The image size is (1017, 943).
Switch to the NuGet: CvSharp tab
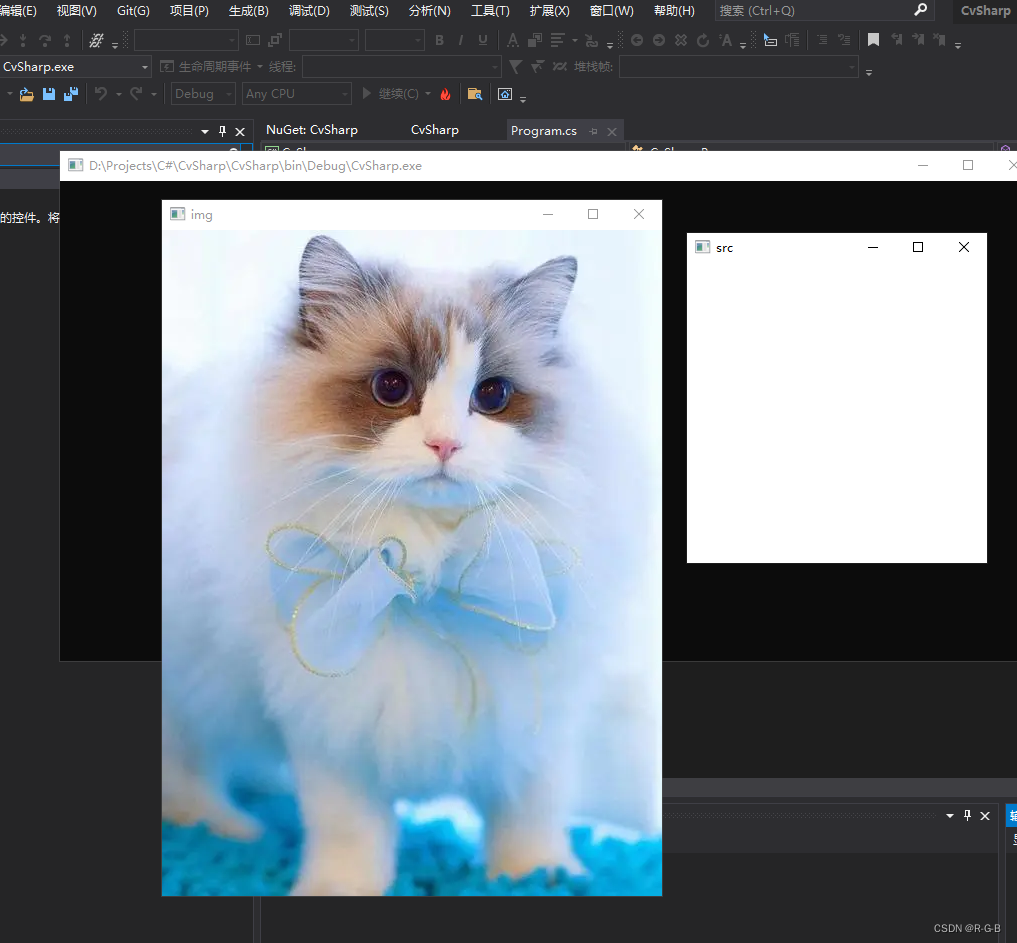(312, 130)
